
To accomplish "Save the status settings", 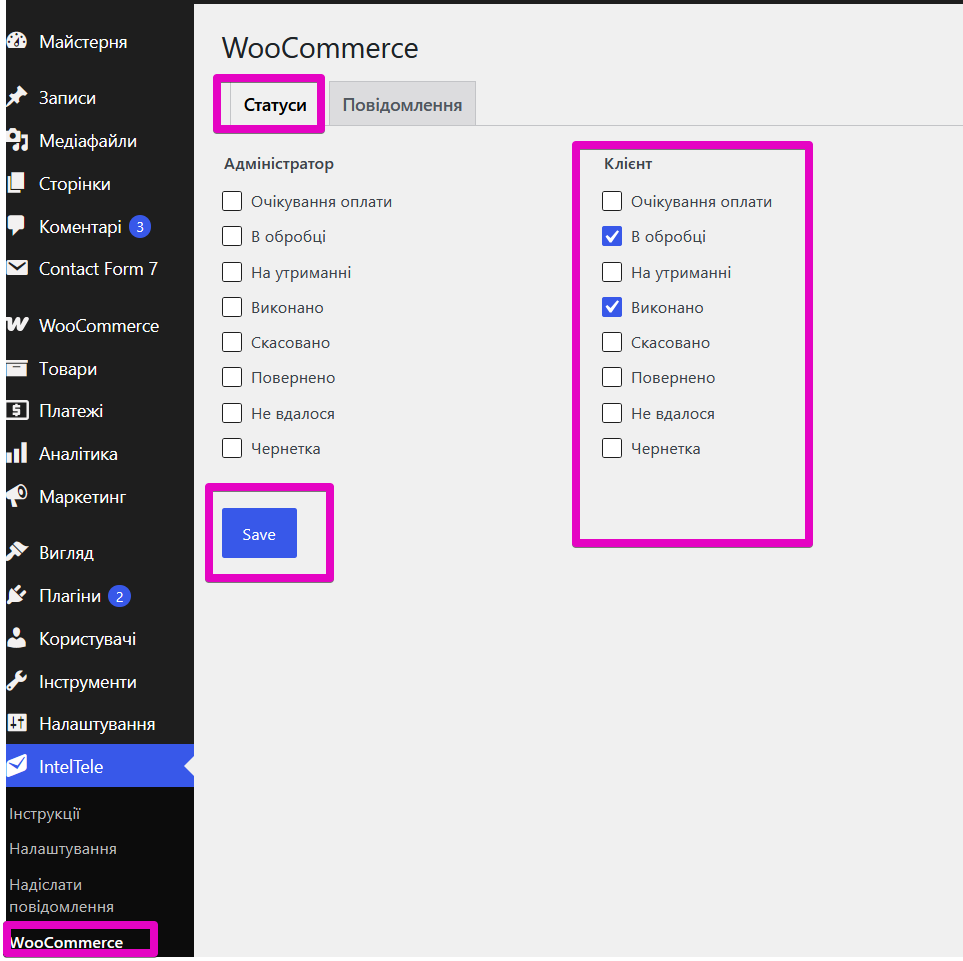I will tap(259, 533).
